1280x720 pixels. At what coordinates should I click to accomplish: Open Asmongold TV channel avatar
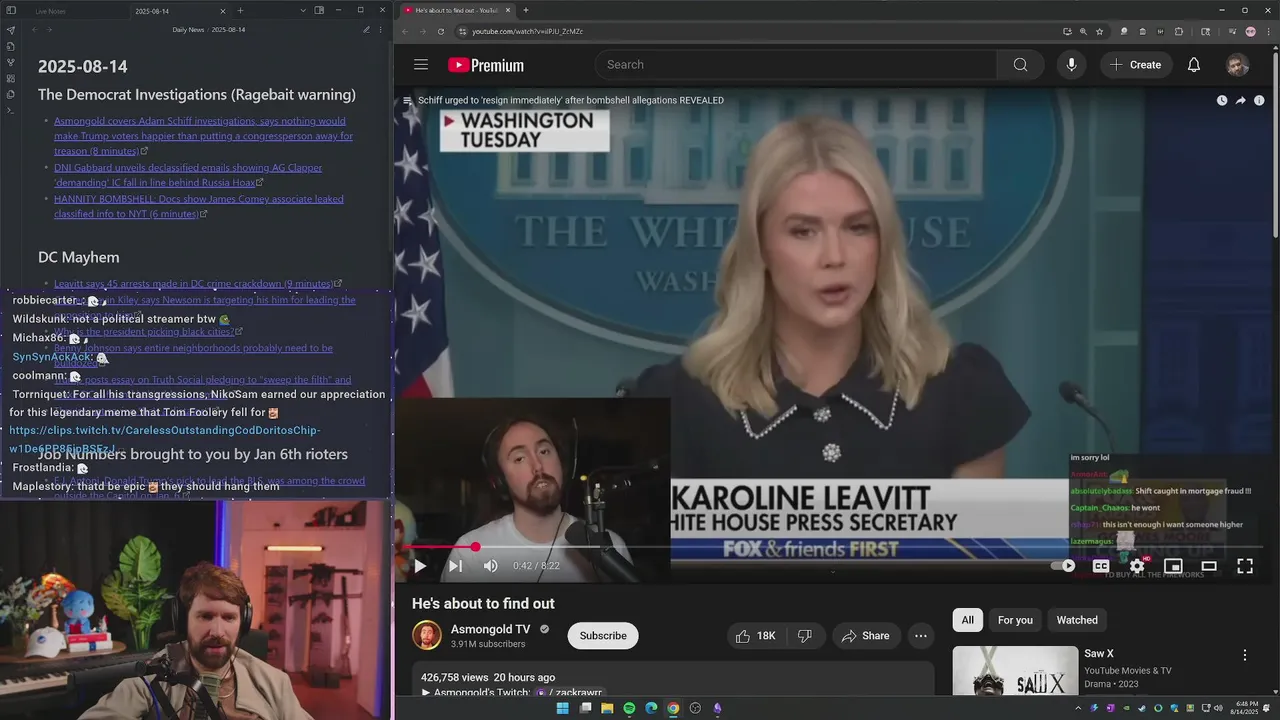pos(427,635)
